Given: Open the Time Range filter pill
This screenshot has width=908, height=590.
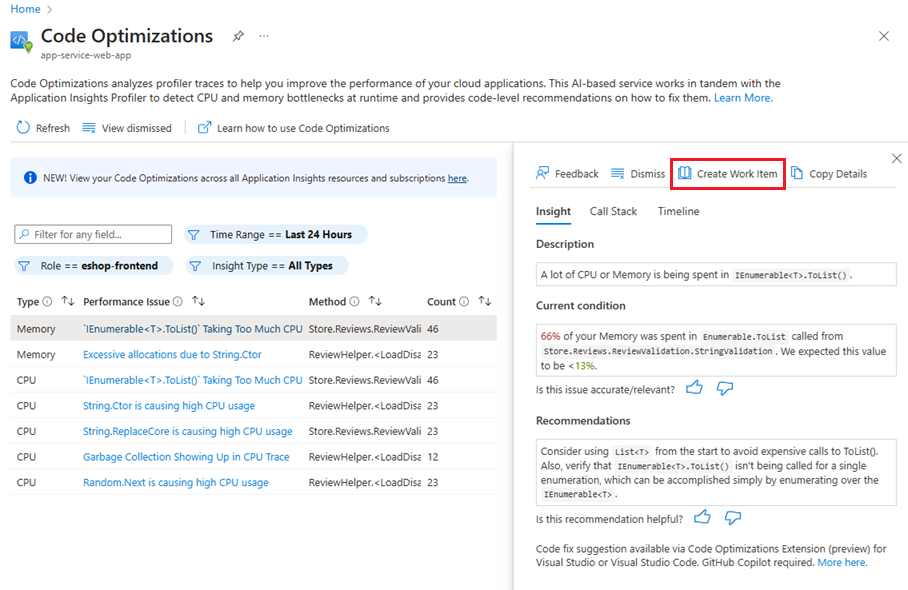Looking at the screenshot, I should (x=275, y=235).
